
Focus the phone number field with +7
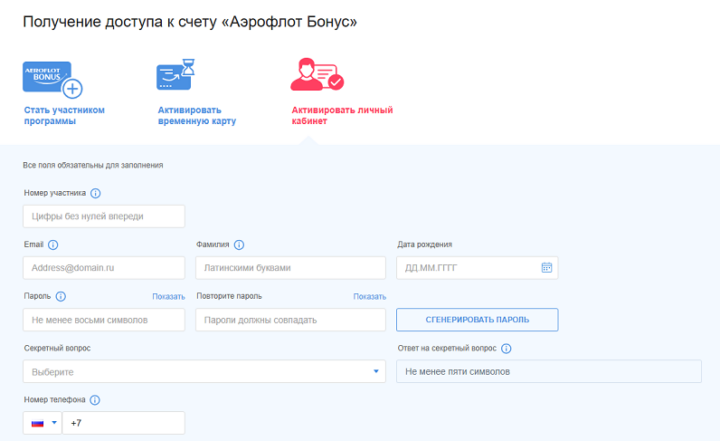click(x=124, y=423)
